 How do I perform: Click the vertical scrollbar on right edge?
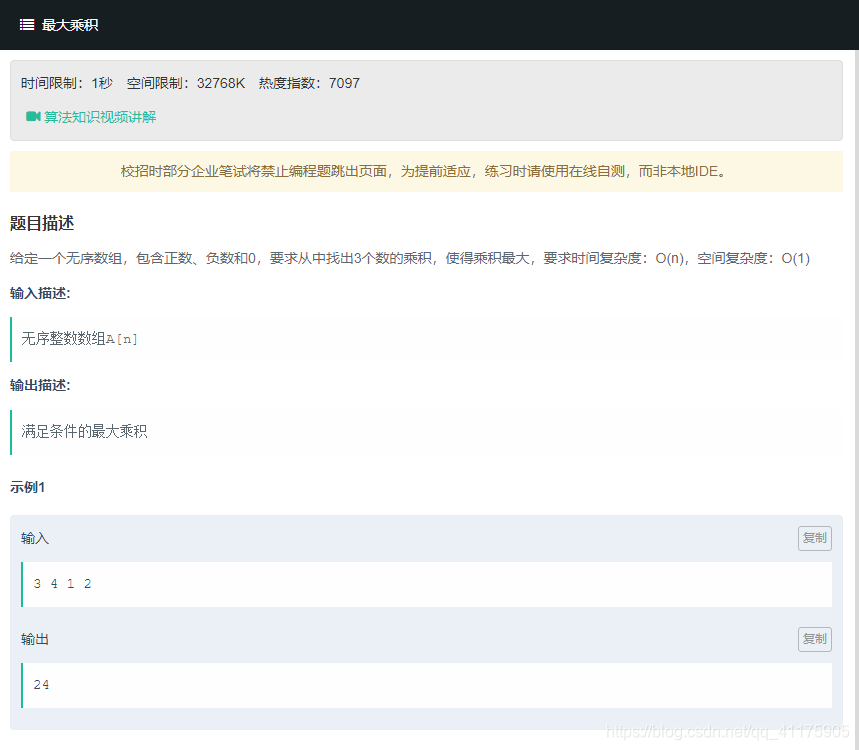(856, 400)
